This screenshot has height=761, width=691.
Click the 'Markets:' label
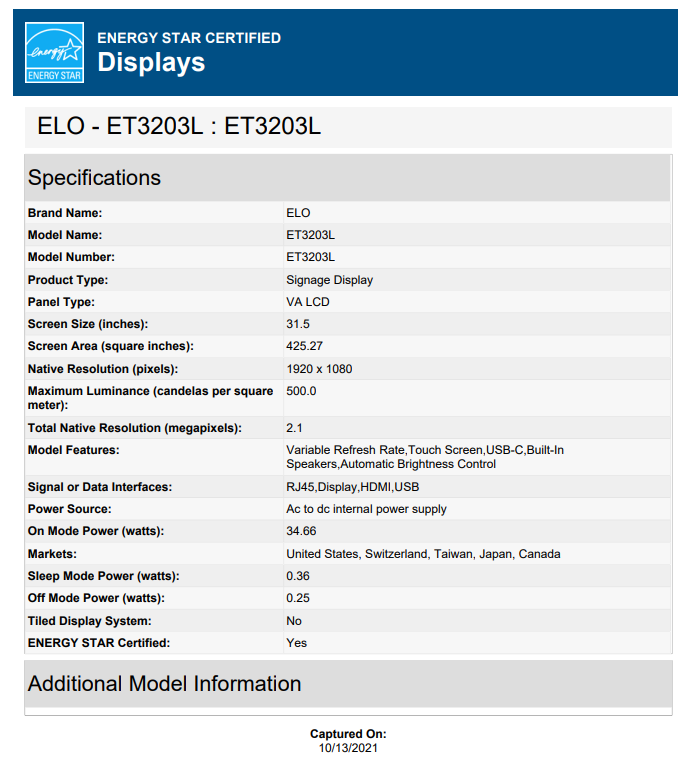click(52, 554)
